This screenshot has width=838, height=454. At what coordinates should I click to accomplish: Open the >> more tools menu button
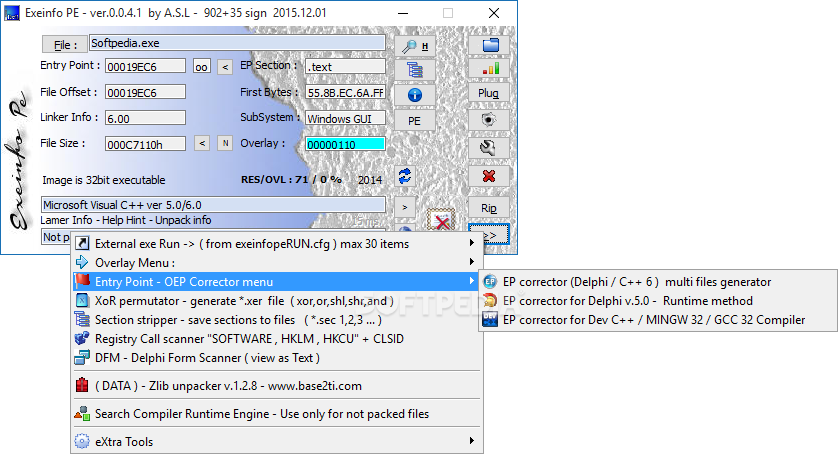489,234
